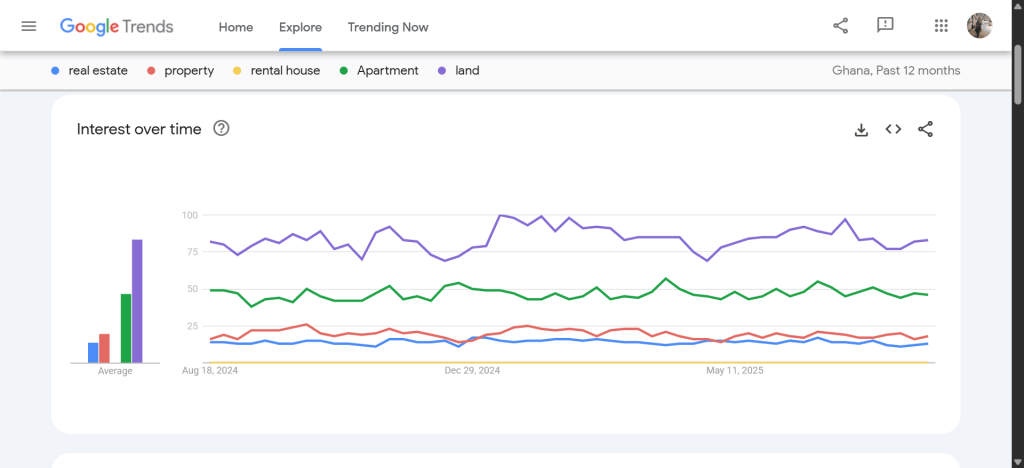Viewport: 1024px width, 468px height.
Task: Click the Average label under bars
Action: tap(115, 371)
